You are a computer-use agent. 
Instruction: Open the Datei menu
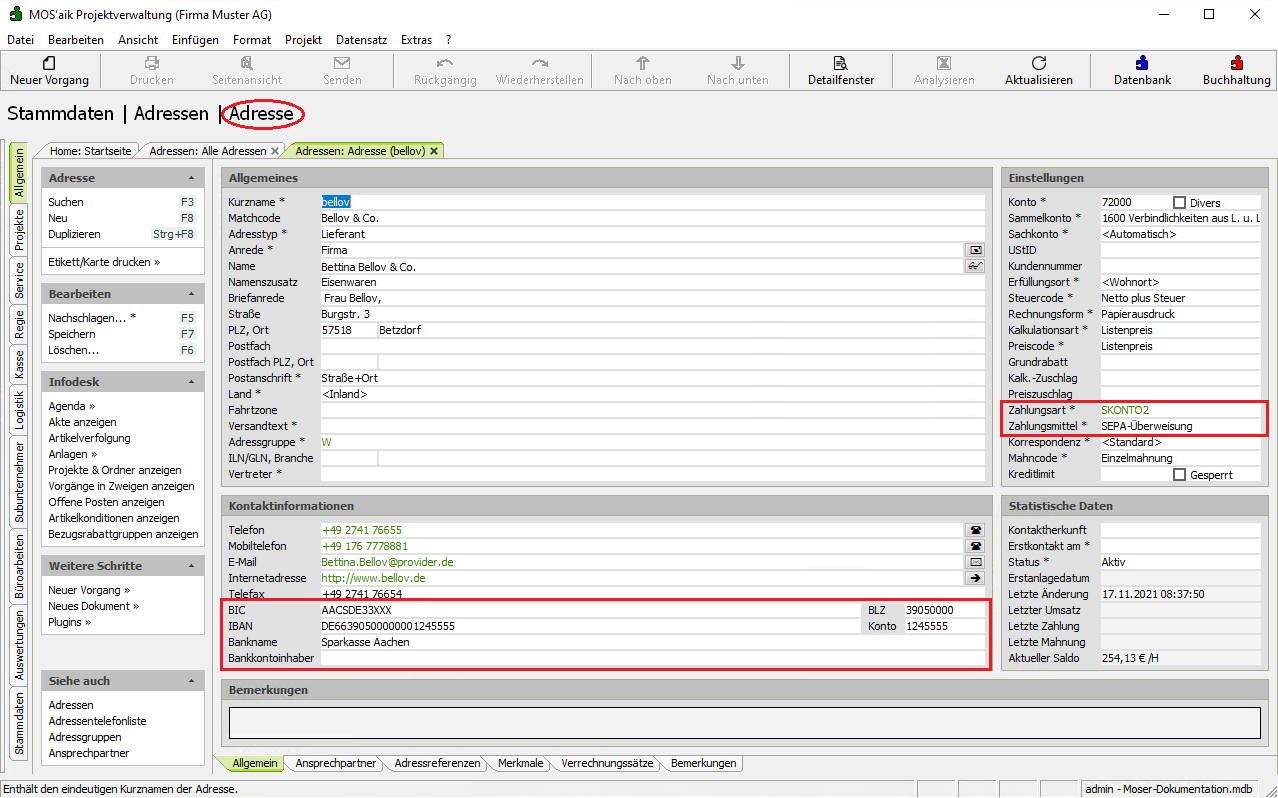tap(20, 40)
